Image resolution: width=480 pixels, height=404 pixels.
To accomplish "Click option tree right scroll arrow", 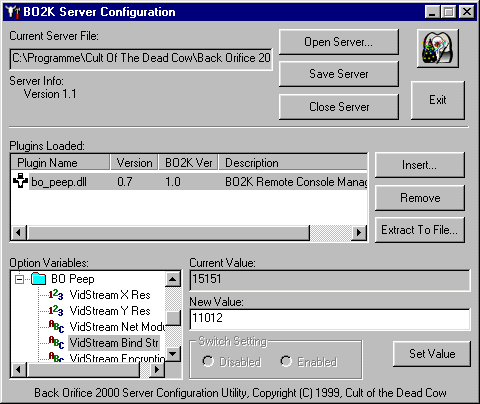I will click(157, 369).
